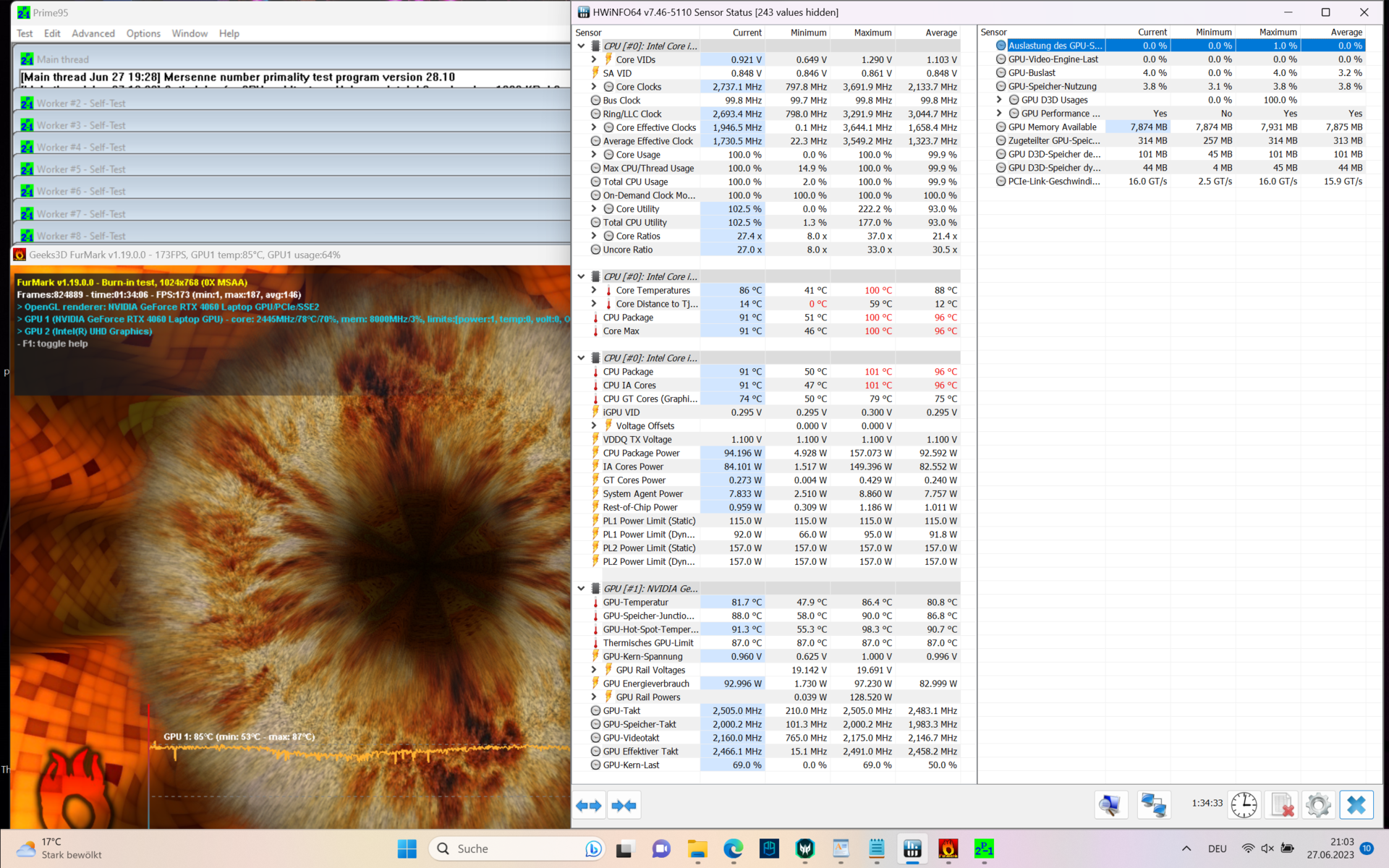The width and height of the screenshot is (1389, 868).
Task: Click the Maximum column header in the left sensor pane
Action: (x=872, y=33)
